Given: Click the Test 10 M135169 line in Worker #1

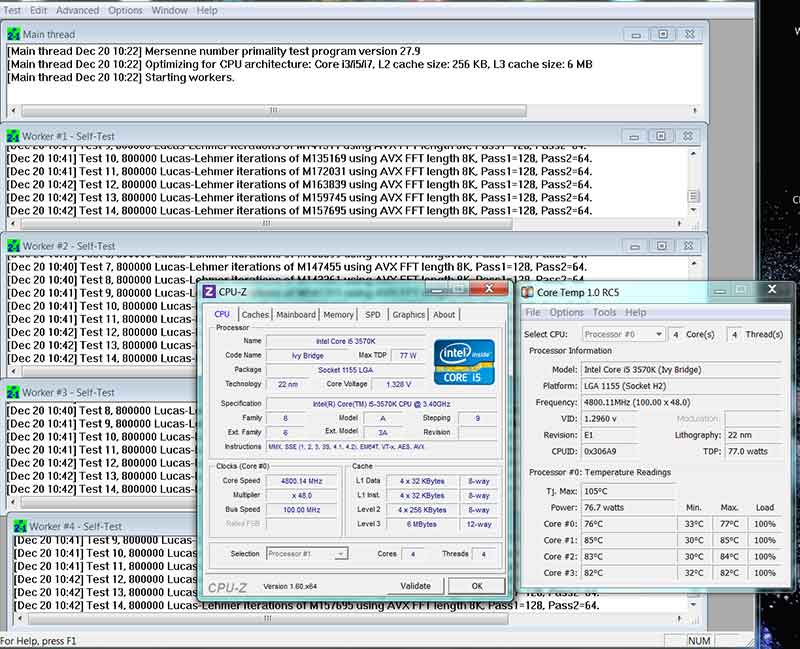Looking at the screenshot, I should tap(299, 158).
